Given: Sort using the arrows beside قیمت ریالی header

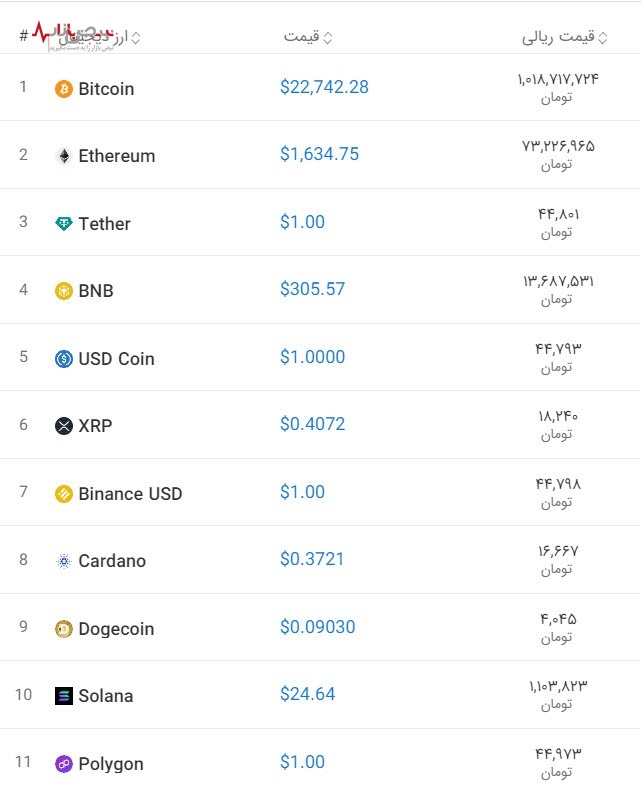Looking at the screenshot, I should pyautogui.click(x=603, y=38).
